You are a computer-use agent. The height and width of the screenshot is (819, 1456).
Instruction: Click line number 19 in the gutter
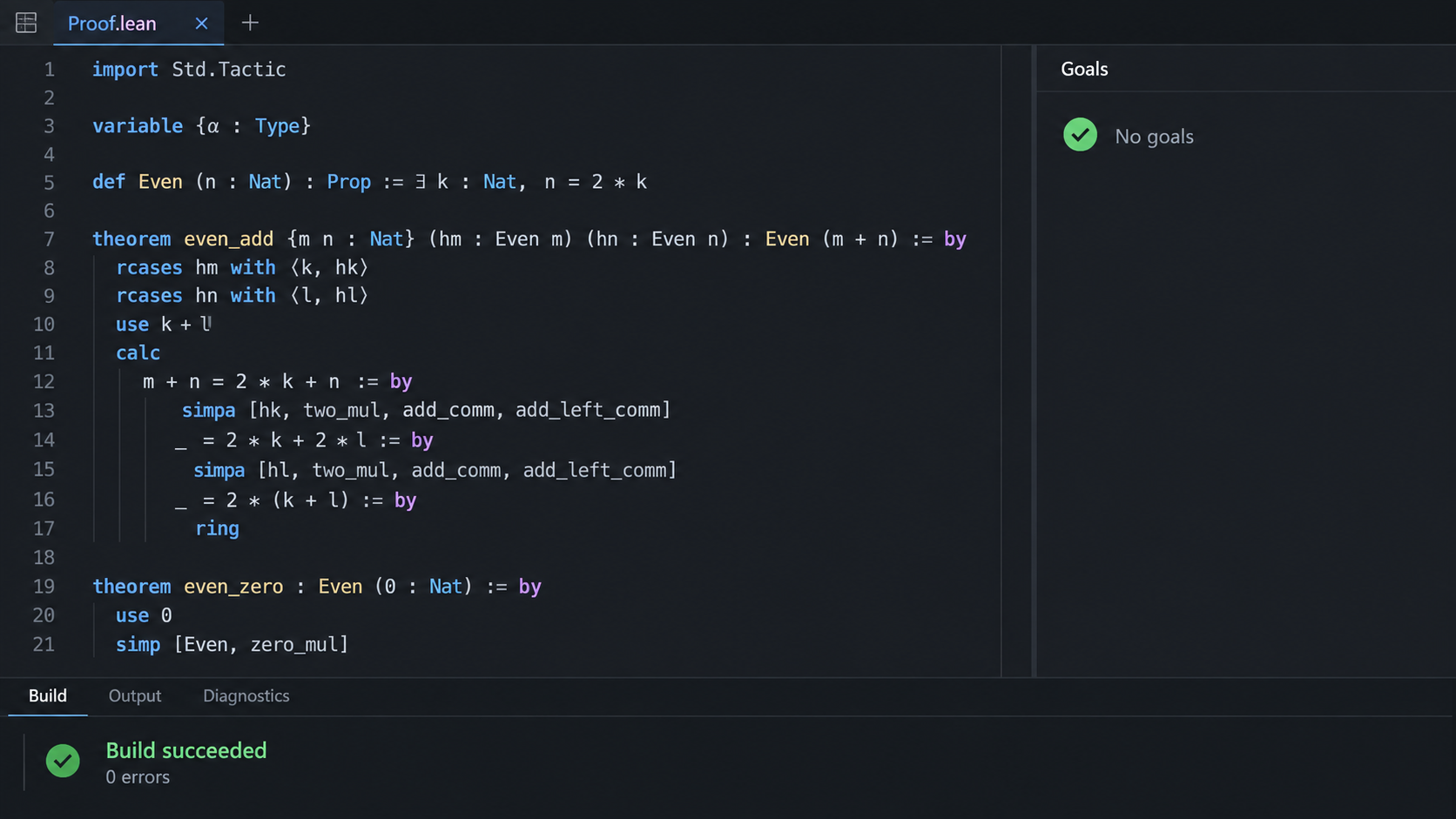click(x=44, y=587)
